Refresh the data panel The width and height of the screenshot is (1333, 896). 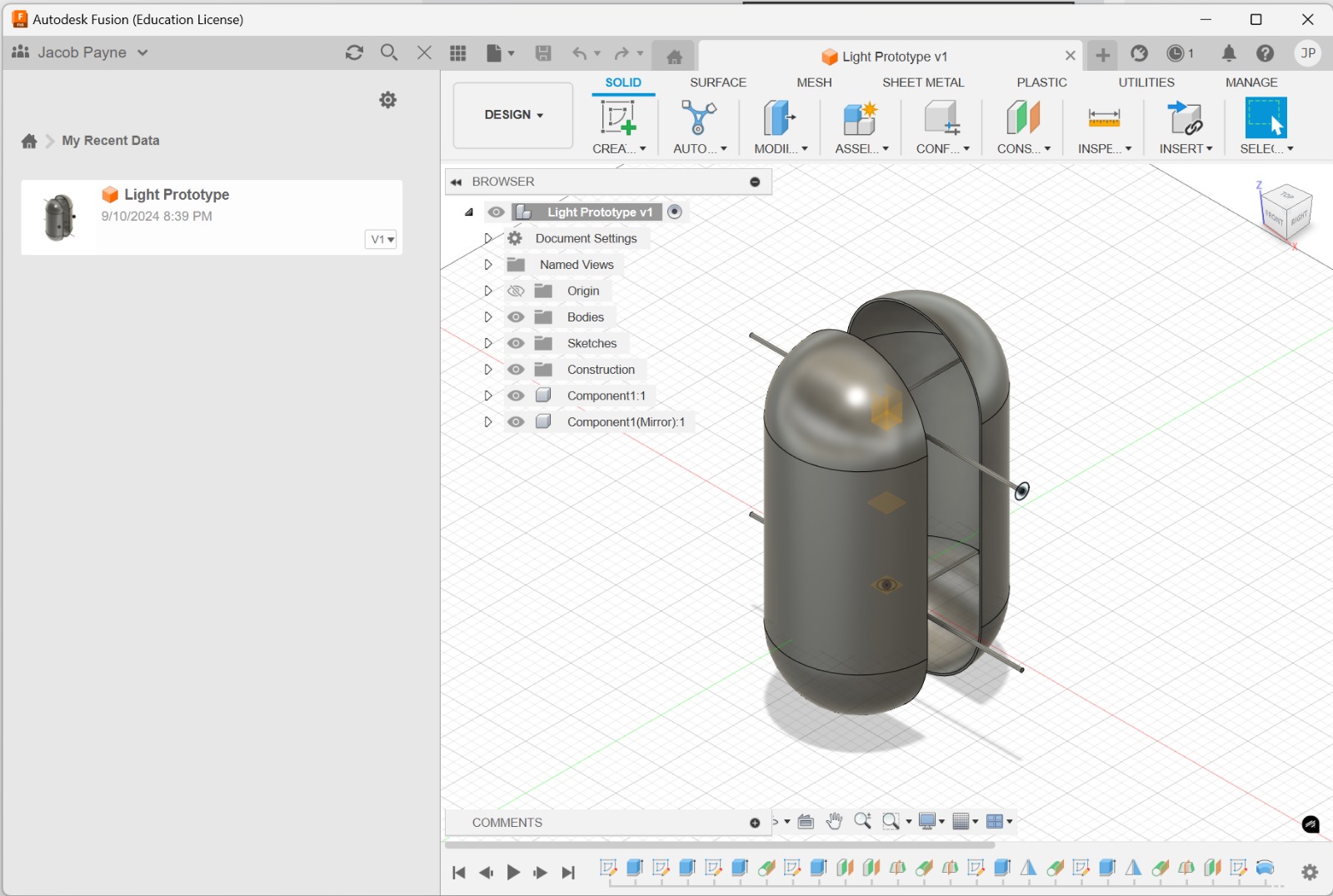click(x=354, y=52)
